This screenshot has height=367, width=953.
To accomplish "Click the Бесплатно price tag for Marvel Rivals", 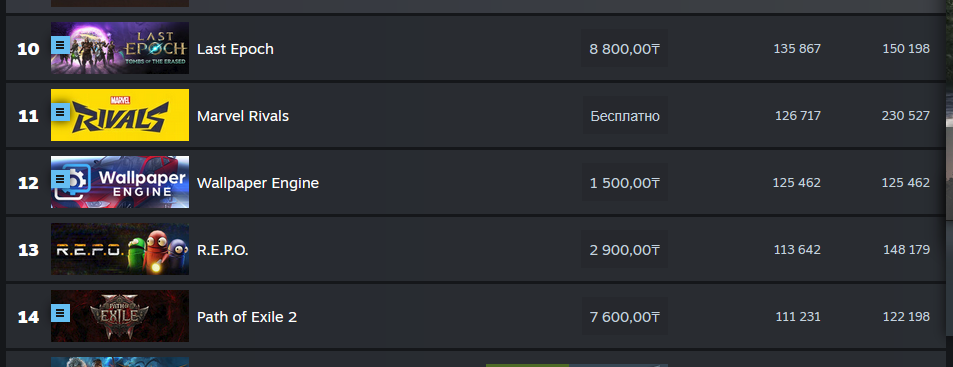I will (625, 115).
